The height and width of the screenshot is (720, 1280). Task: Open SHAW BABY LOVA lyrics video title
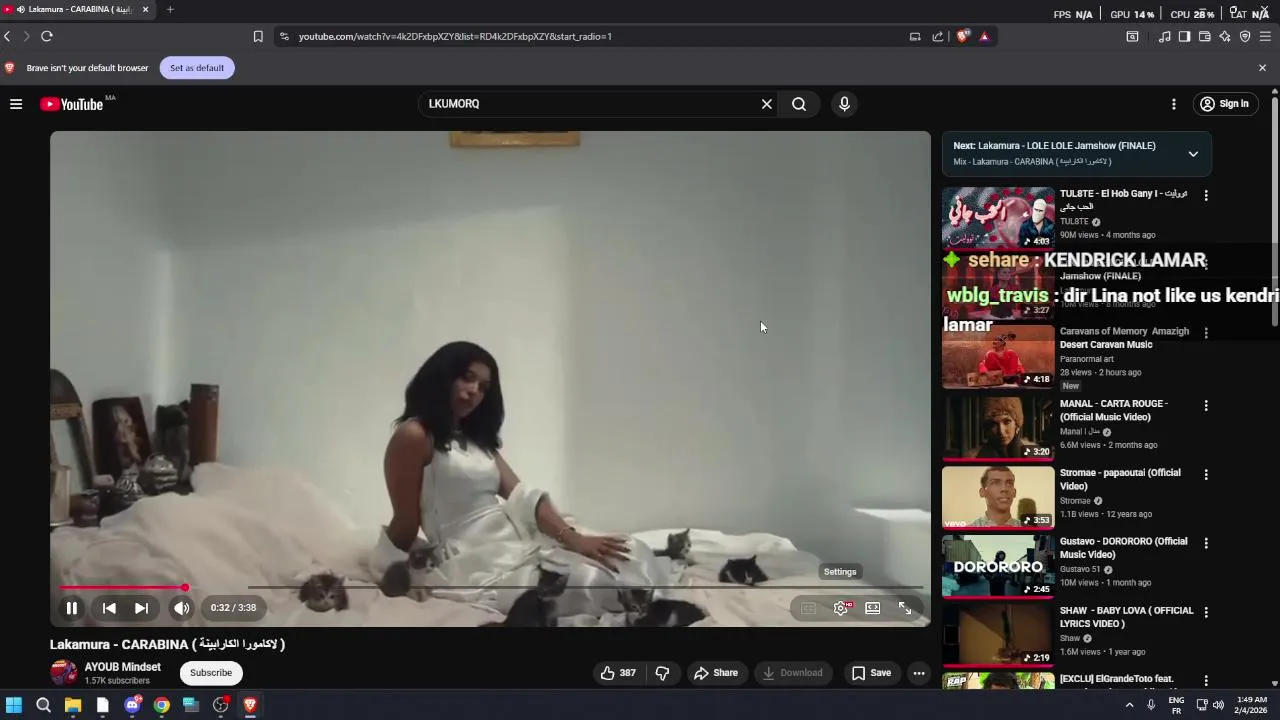point(1126,617)
